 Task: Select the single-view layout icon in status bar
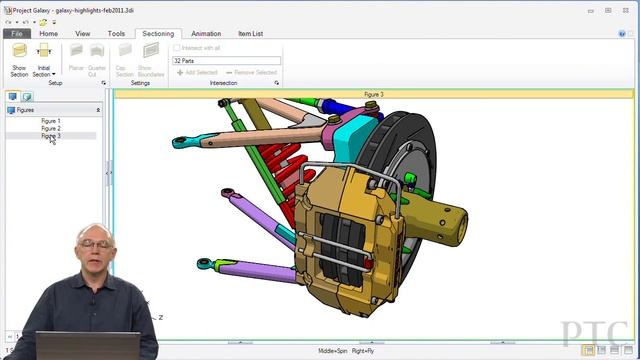[x=588, y=350]
